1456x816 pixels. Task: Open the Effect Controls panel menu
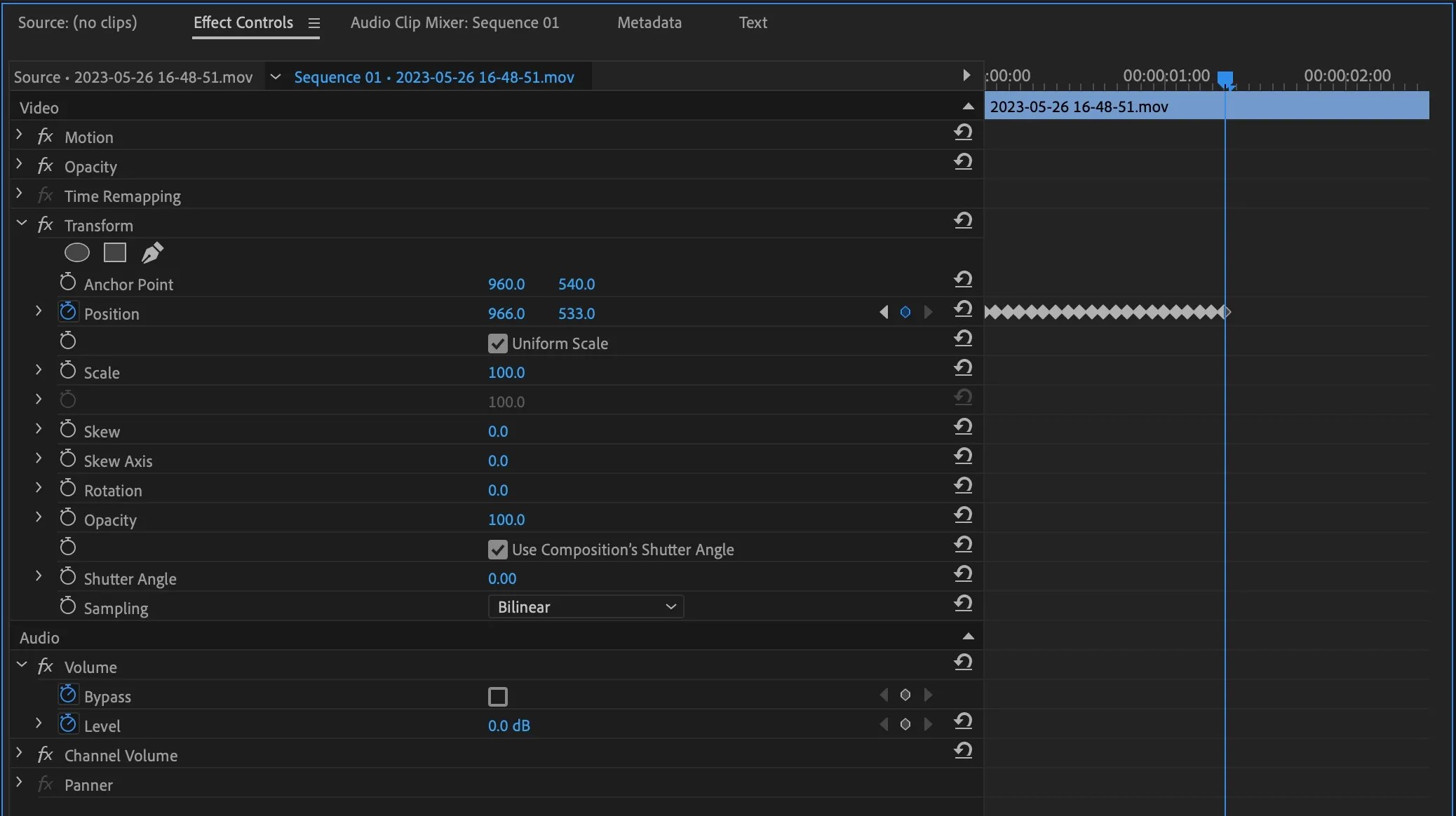(x=314, y=22)
